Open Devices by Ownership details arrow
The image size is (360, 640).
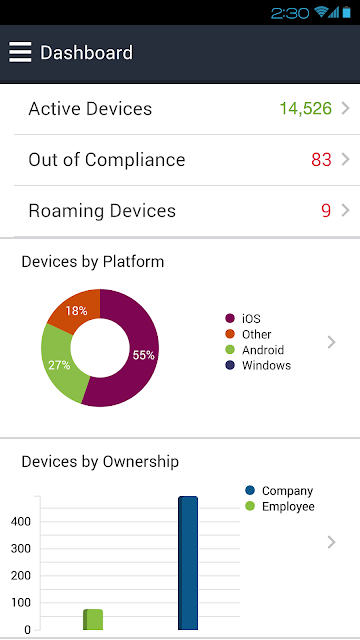(x=331, y=542)
